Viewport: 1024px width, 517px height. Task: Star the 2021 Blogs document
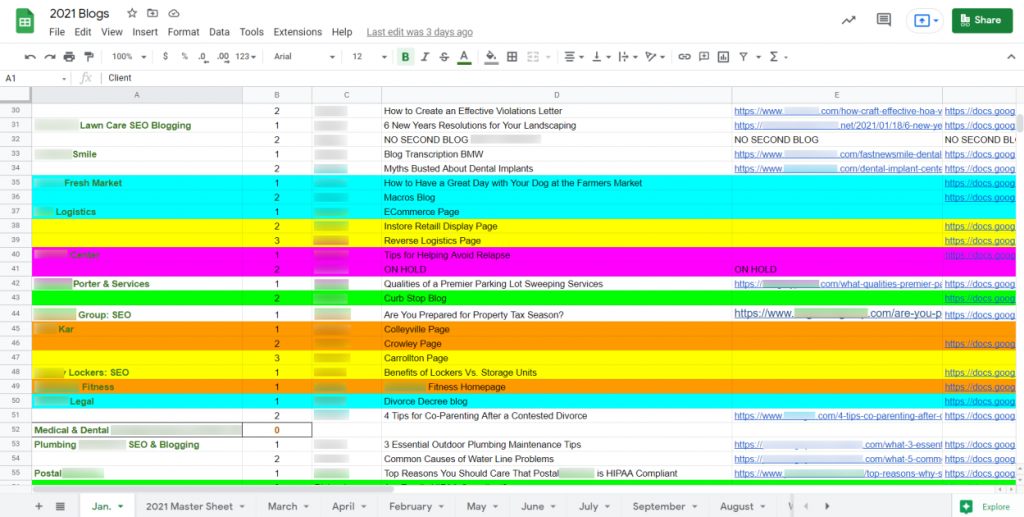point(132,14)
